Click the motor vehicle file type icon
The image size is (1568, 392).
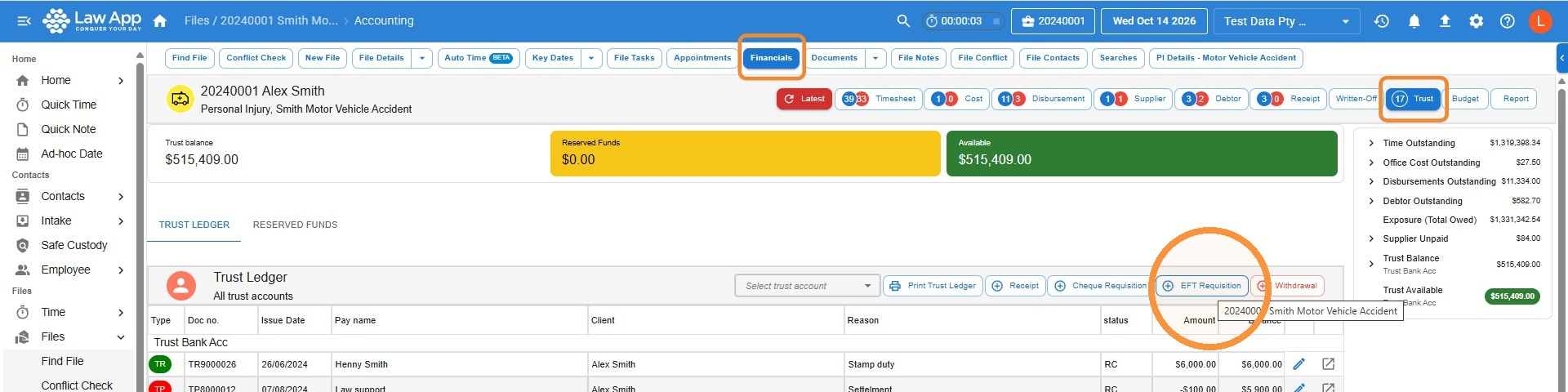click(180, 100)
